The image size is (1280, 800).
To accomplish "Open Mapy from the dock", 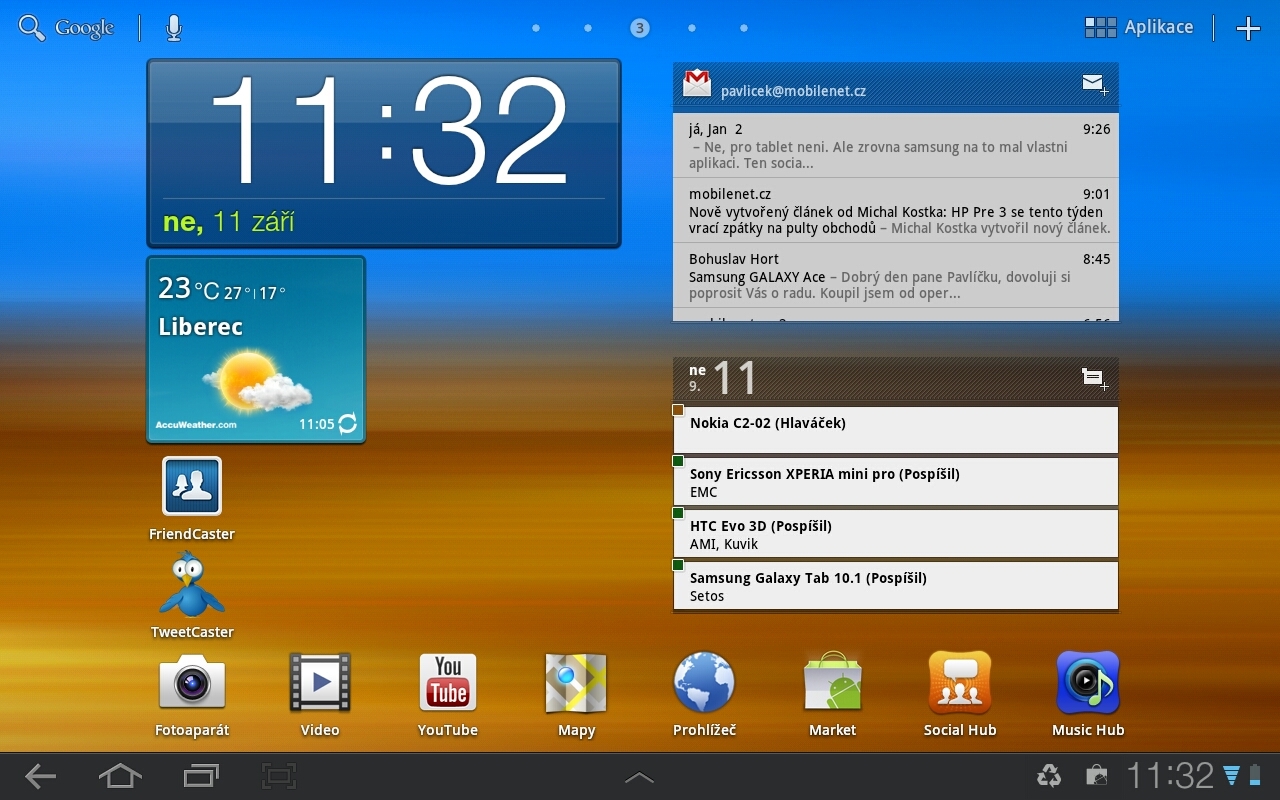I will (x=575, y=685).
